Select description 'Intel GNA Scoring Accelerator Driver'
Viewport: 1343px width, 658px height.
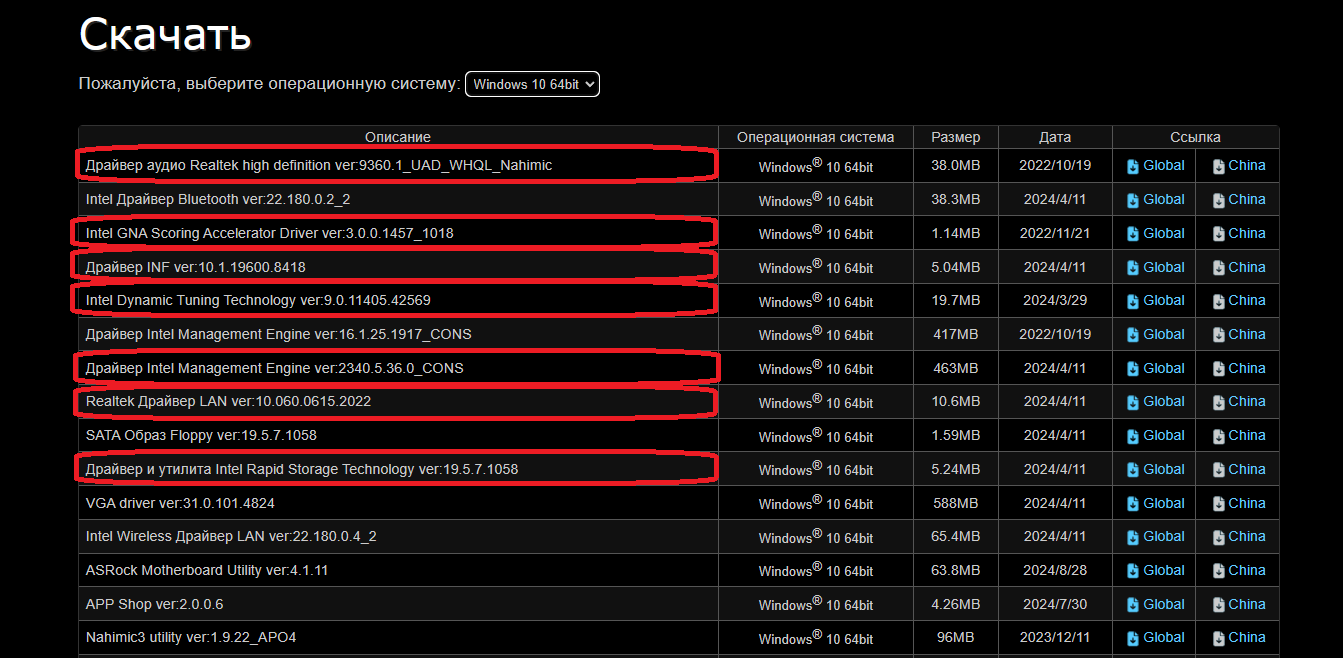201,233
